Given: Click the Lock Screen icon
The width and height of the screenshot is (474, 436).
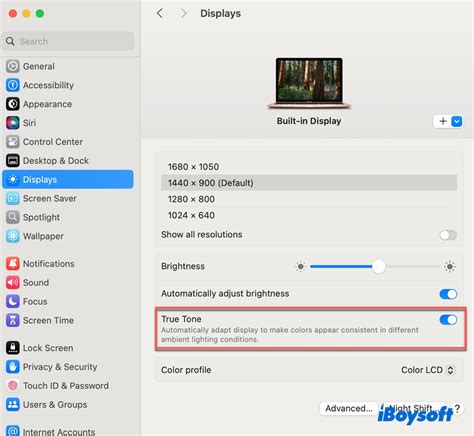Looking at the screenshot, I should click(x=13, y=348).
